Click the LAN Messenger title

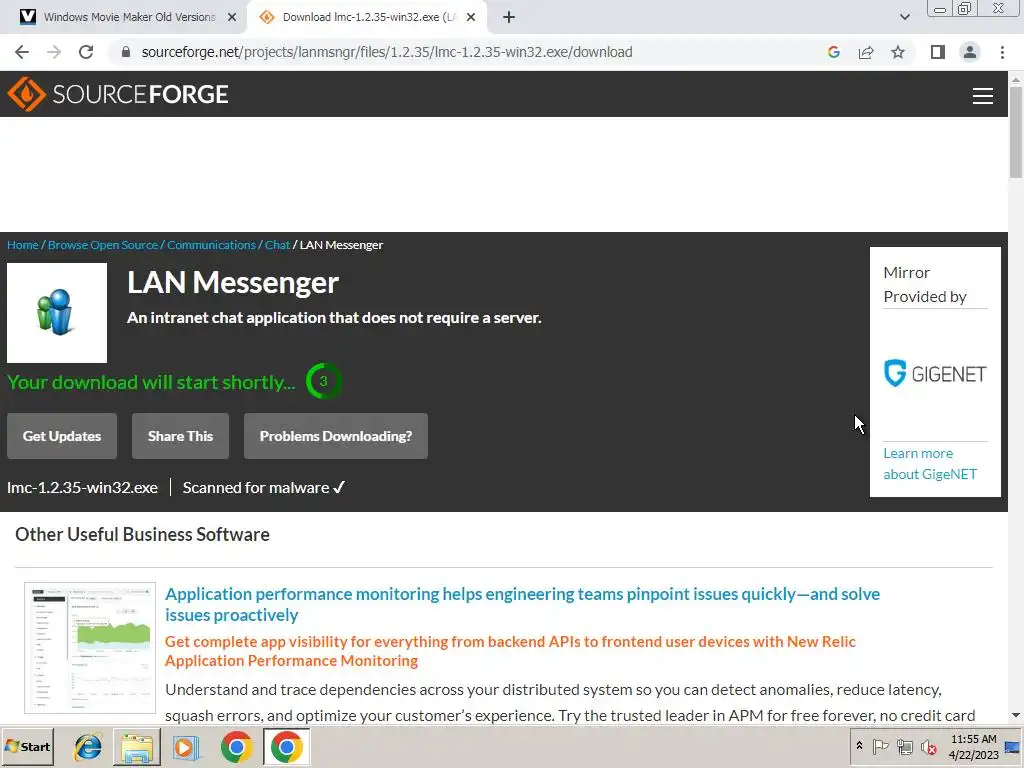[x=232, y=283]
